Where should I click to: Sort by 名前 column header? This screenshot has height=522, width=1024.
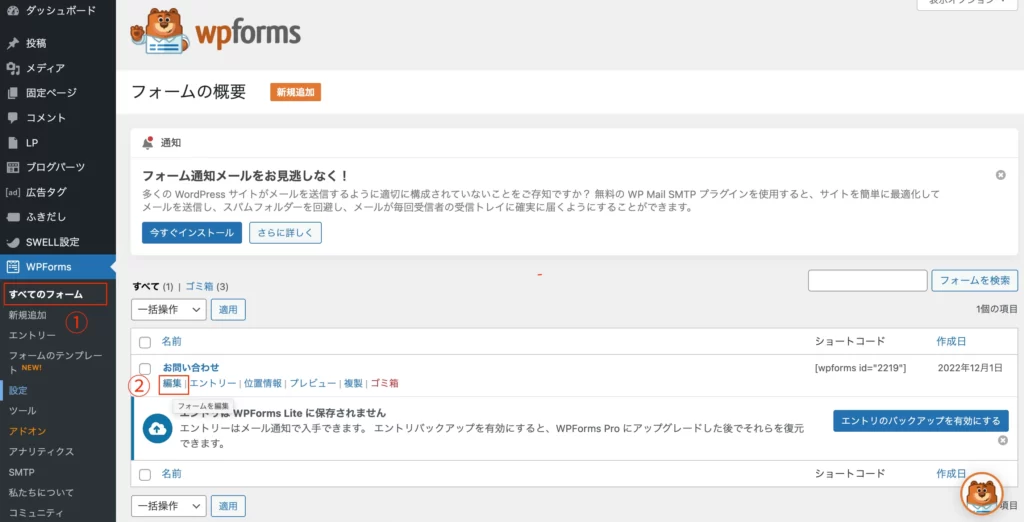pos(172,342)
